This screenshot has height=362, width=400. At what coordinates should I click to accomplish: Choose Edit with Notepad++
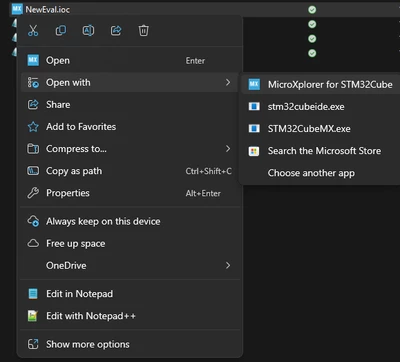coord(129,316)
